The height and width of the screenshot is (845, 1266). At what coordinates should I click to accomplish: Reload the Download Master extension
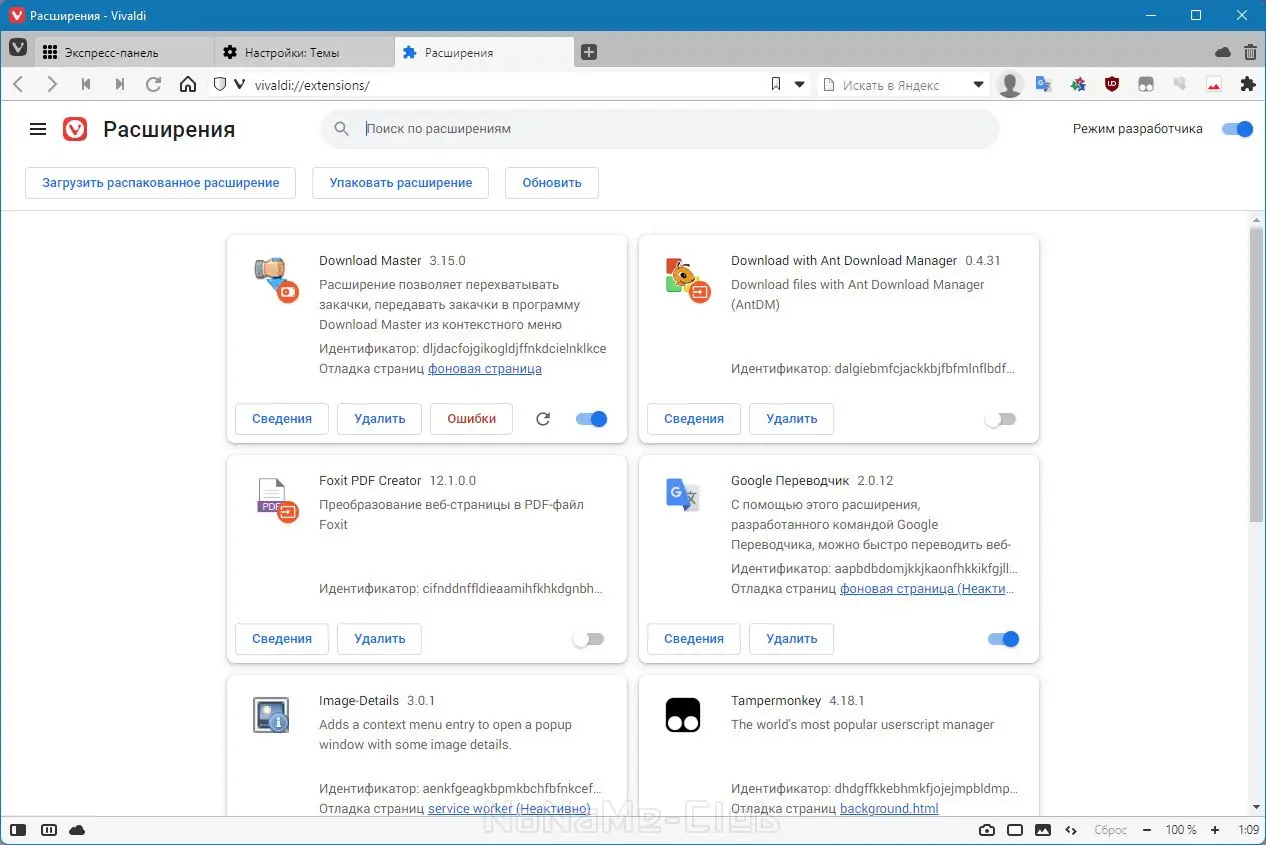pyautogui.click(x=543, y=419)
